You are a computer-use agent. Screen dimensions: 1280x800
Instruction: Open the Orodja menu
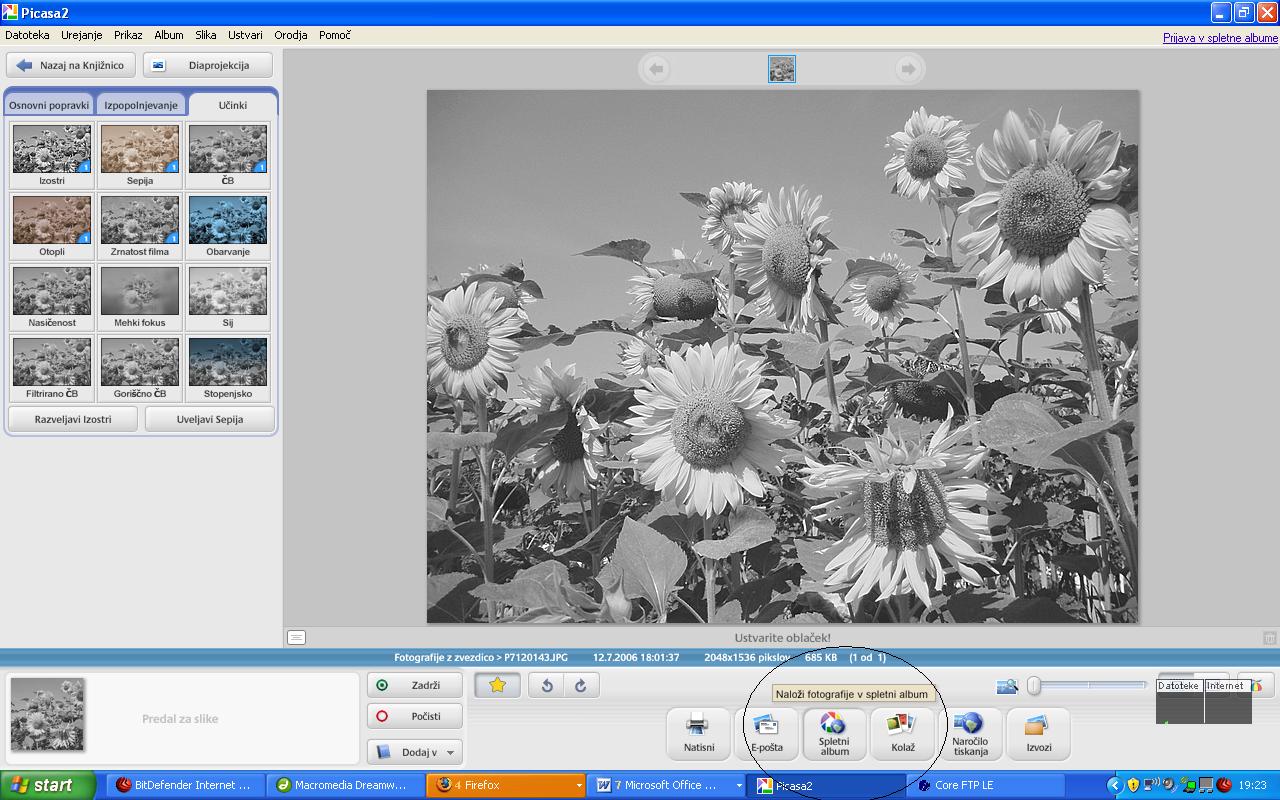coord(290,35)
